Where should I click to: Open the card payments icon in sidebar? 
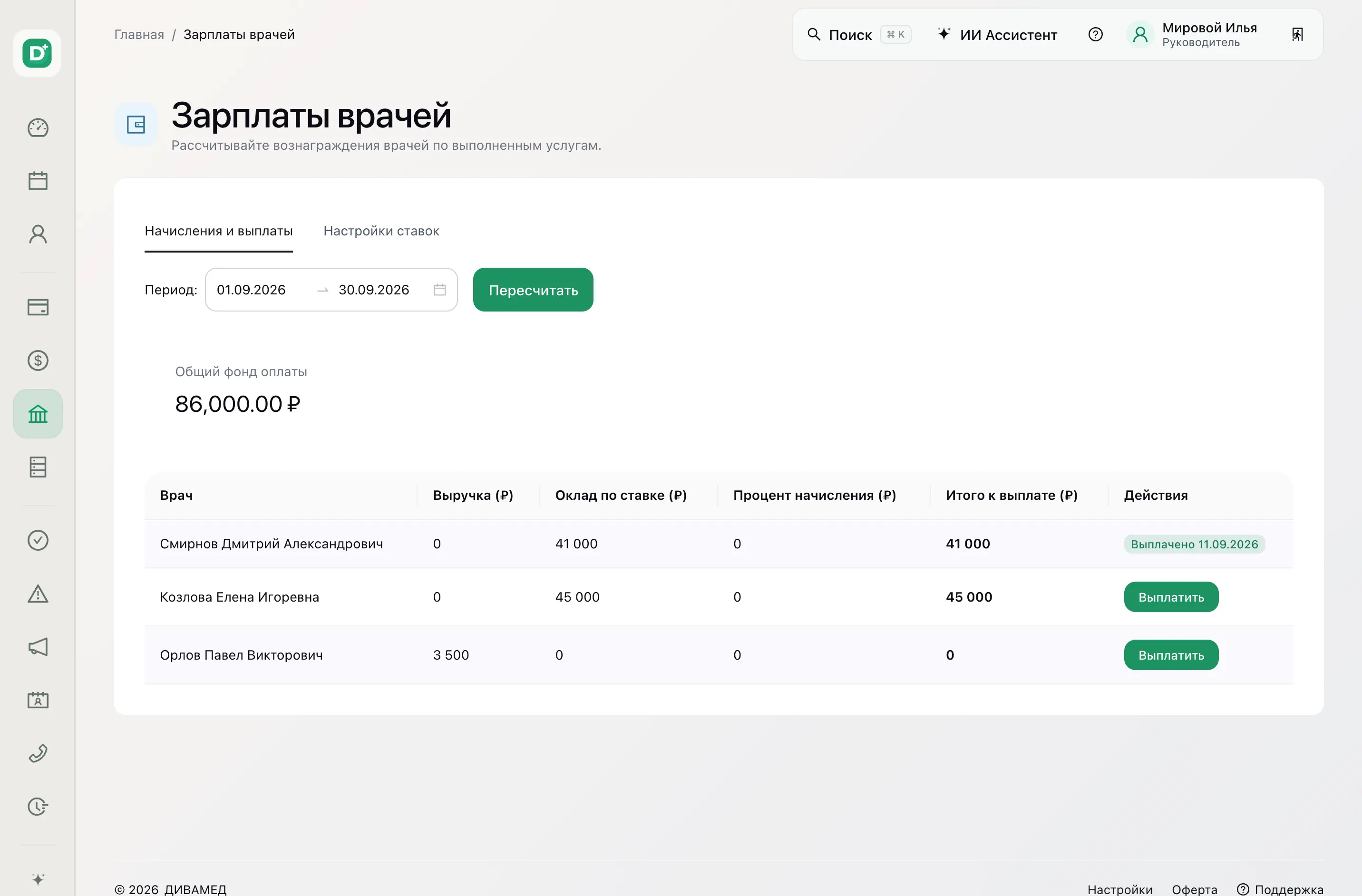pos(38,307)
